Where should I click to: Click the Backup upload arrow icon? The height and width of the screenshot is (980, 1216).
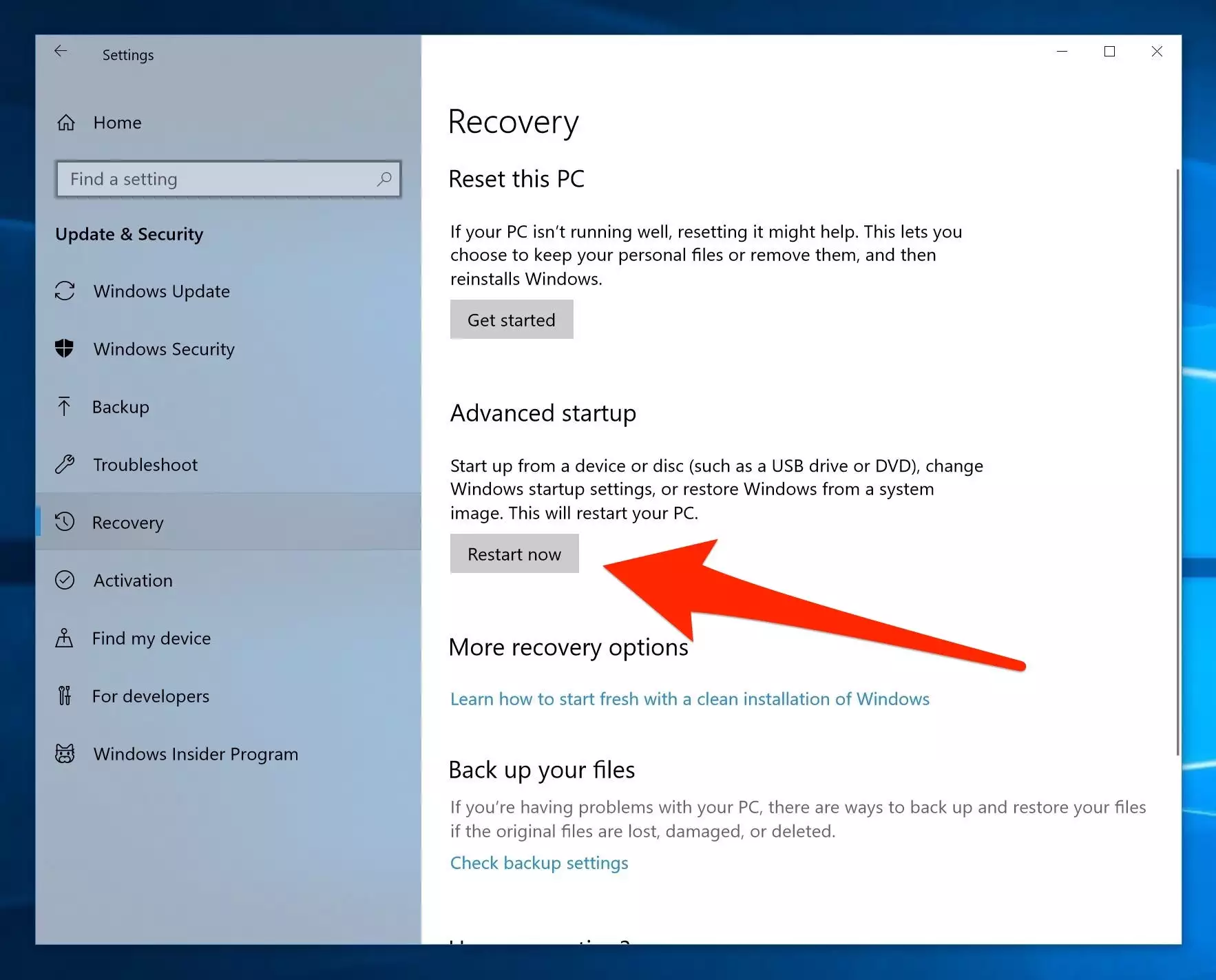click(64, 406)
